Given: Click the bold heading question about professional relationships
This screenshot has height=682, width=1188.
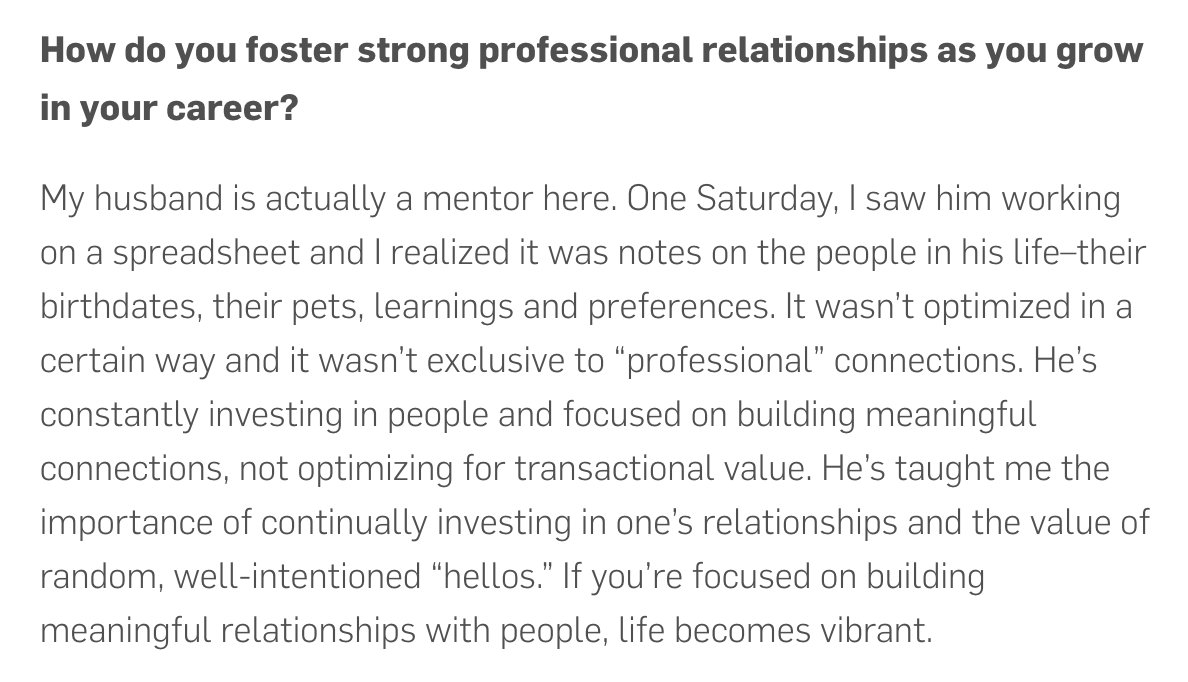Looking at the screenshot, I should pyautogui.click(x=592, y=79).
